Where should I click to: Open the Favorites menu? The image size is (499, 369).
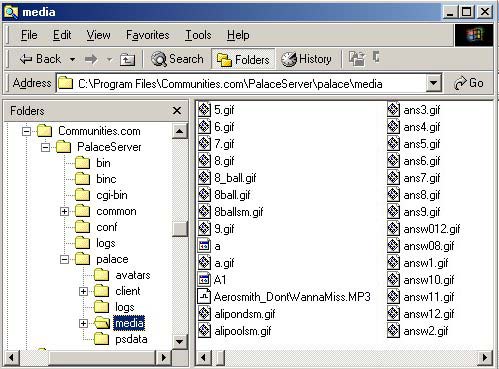pos(148,35)
